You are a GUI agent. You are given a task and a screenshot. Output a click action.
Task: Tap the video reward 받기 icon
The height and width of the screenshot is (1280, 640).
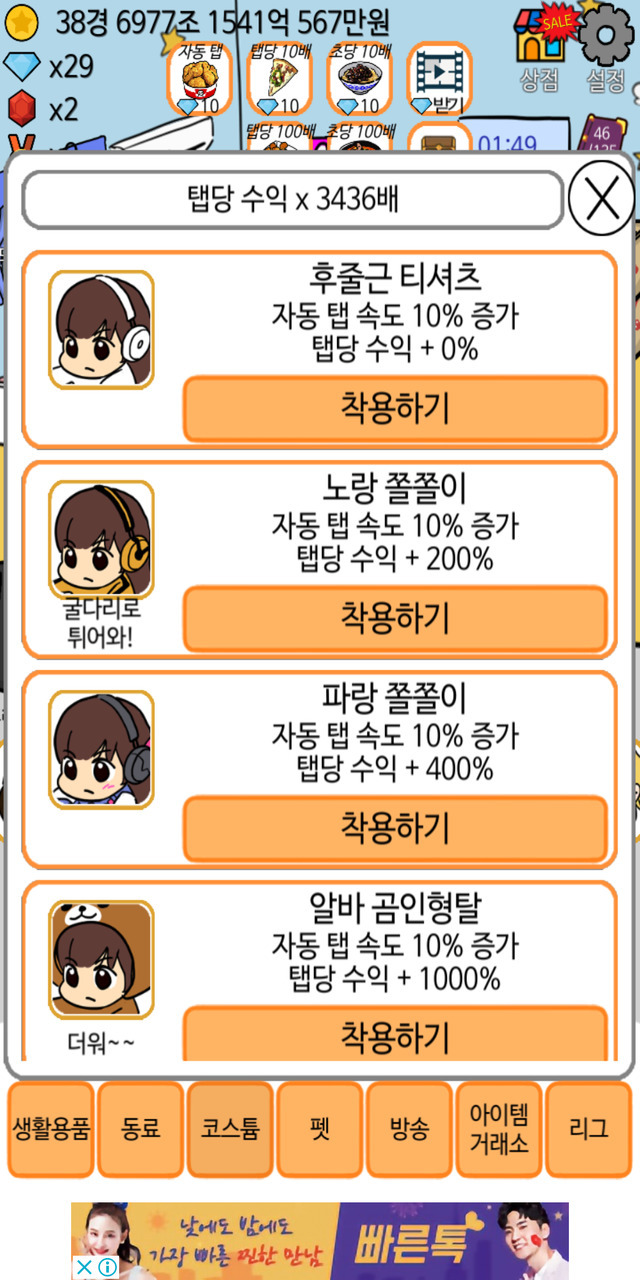pyautogui.click(x=439, y=78)
